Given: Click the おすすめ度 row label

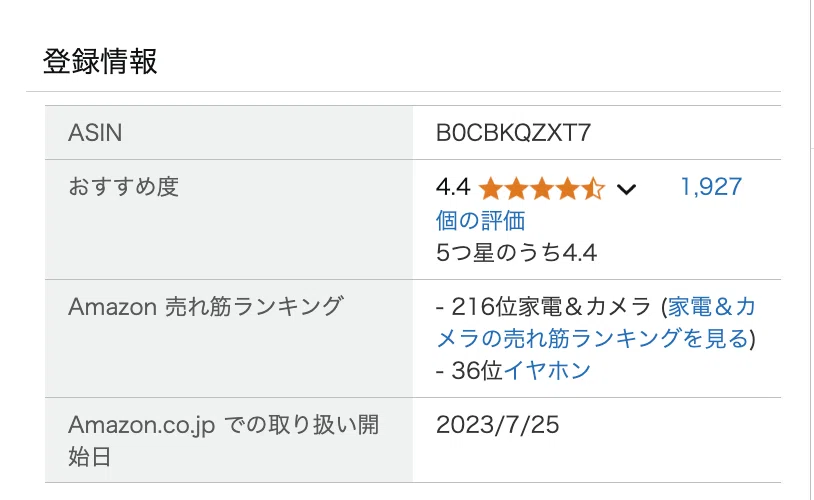Looking at the screenshot, I should click(124, 187).
